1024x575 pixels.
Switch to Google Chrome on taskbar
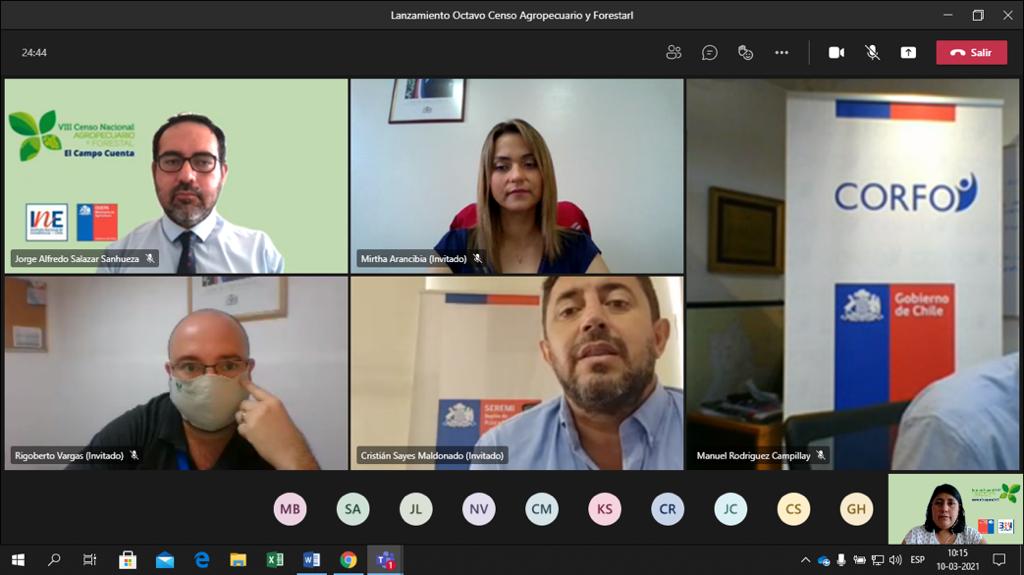point(348,560)
